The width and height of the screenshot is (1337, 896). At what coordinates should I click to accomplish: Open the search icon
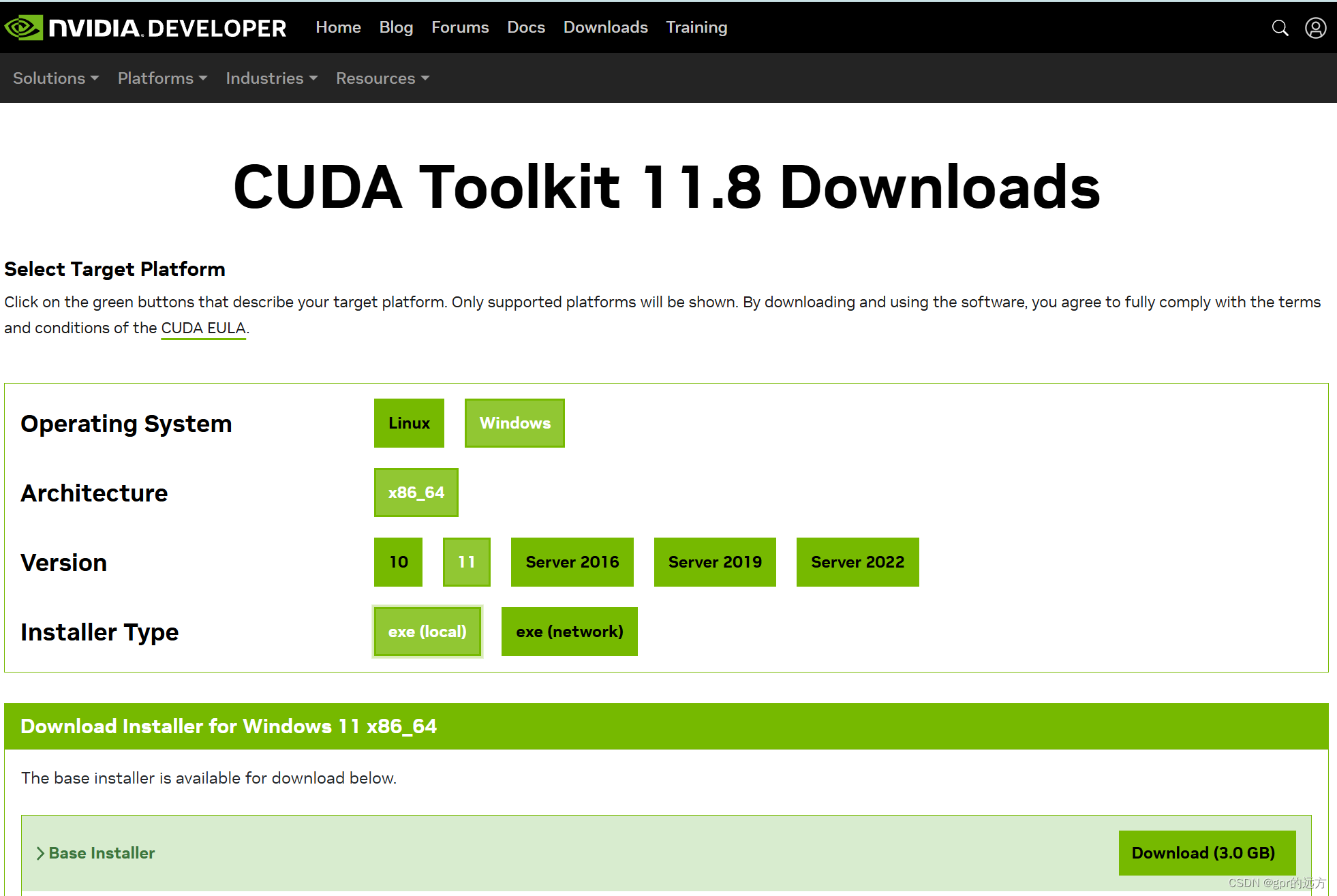1280,28
